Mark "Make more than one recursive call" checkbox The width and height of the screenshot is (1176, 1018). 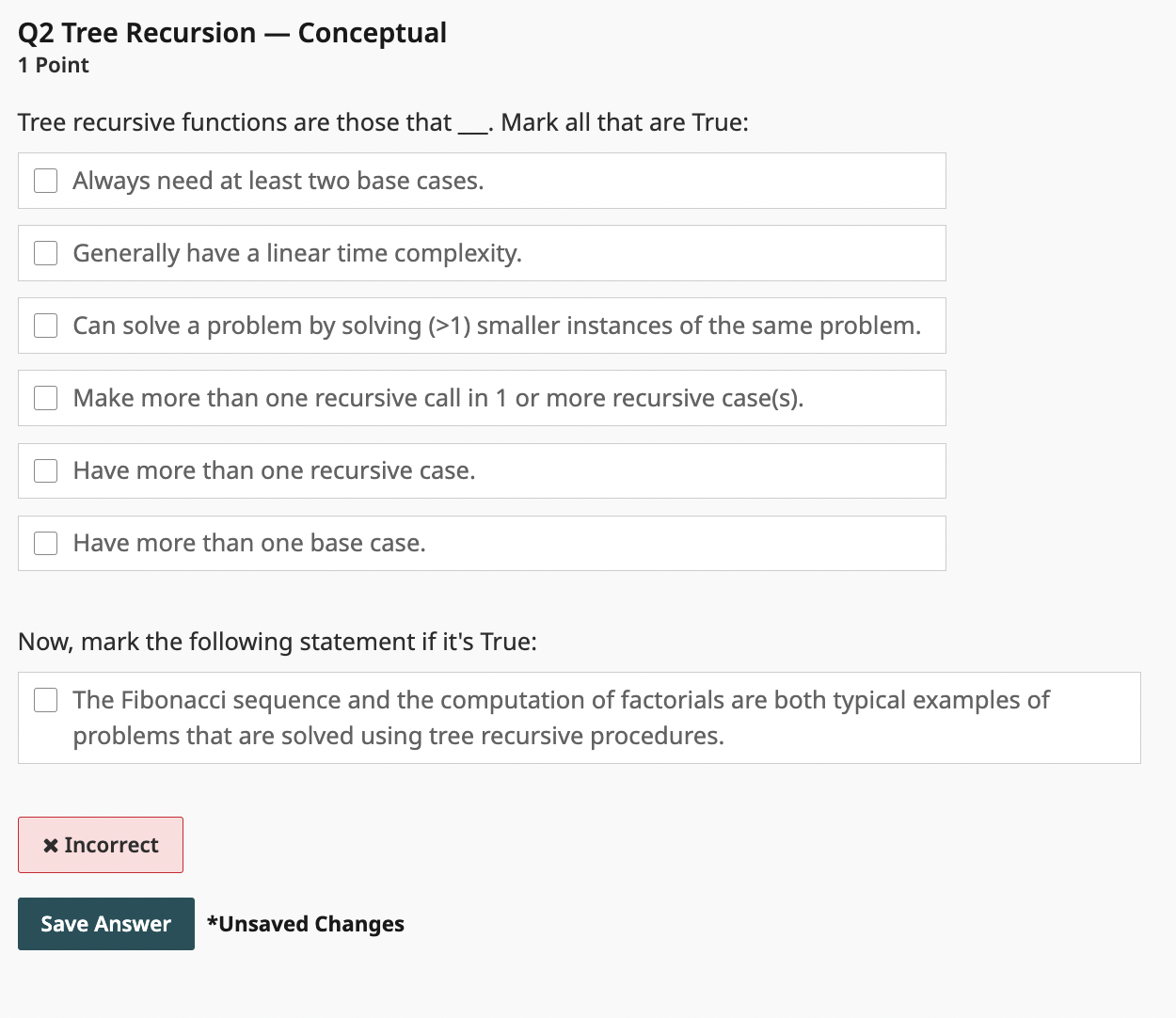pos(46,398)
